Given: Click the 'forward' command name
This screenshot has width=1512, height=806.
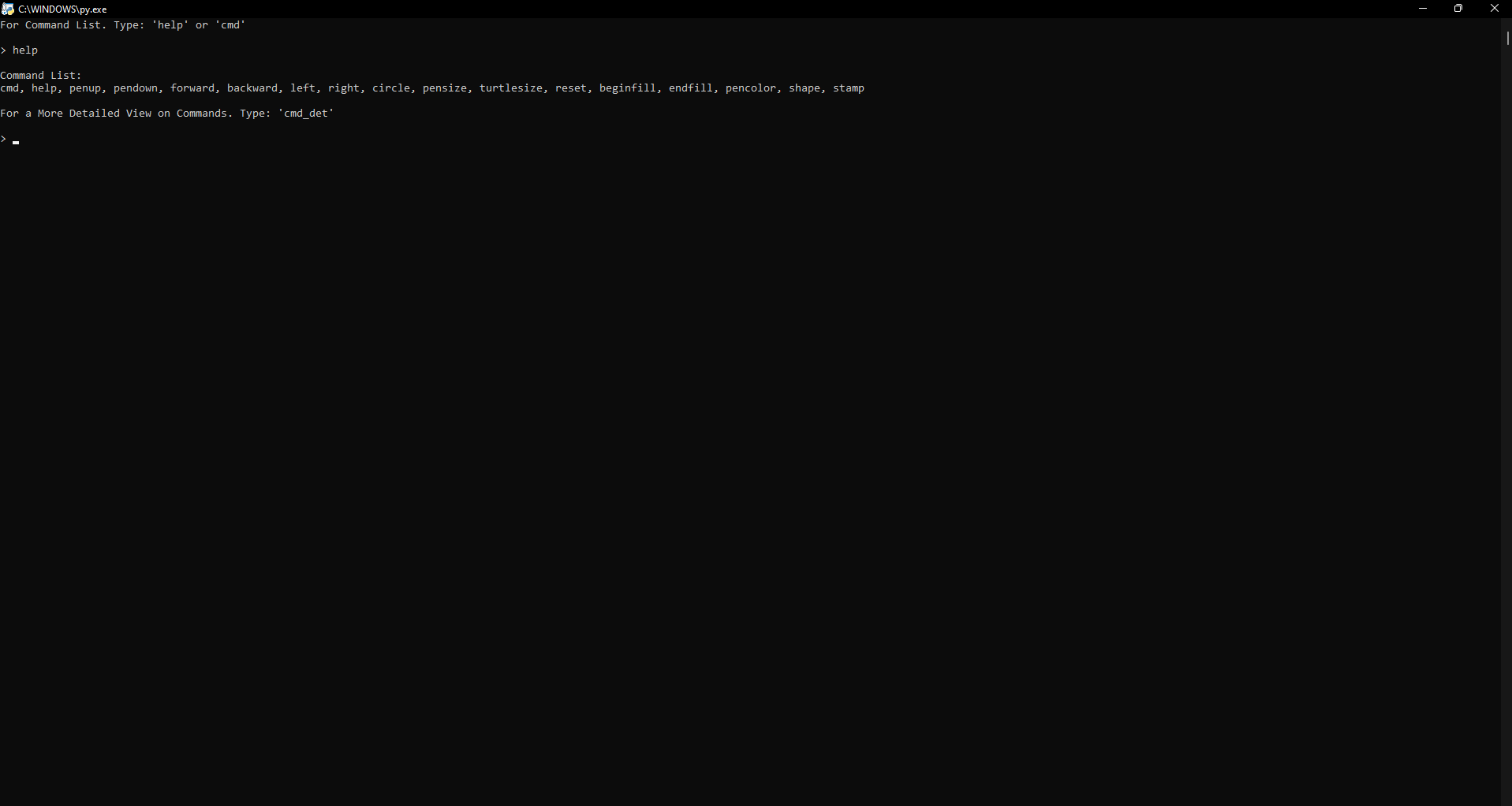Looking at the screenshot, I should 192,88.
